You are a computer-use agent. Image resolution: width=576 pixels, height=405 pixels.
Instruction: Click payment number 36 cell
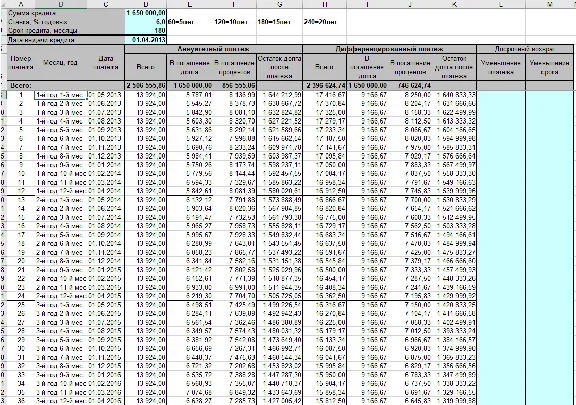[x=21, y=401]
